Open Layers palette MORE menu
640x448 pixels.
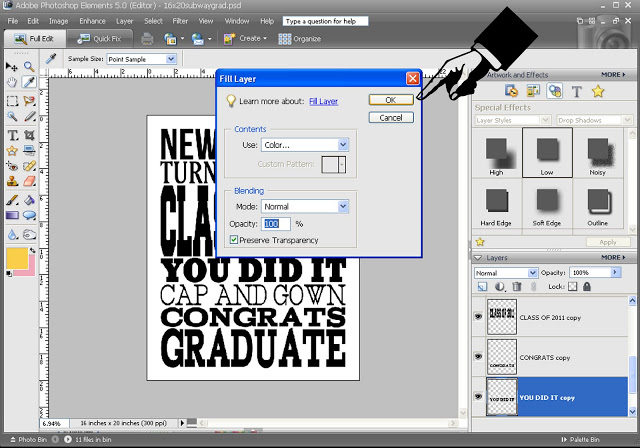[613, 257]
